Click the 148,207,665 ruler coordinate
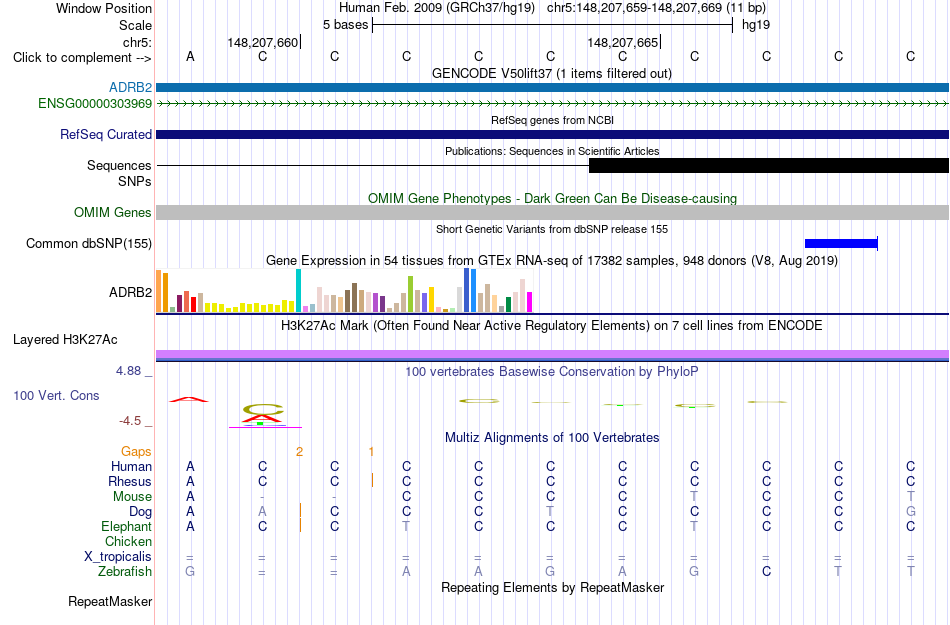 tap(622, 42)
